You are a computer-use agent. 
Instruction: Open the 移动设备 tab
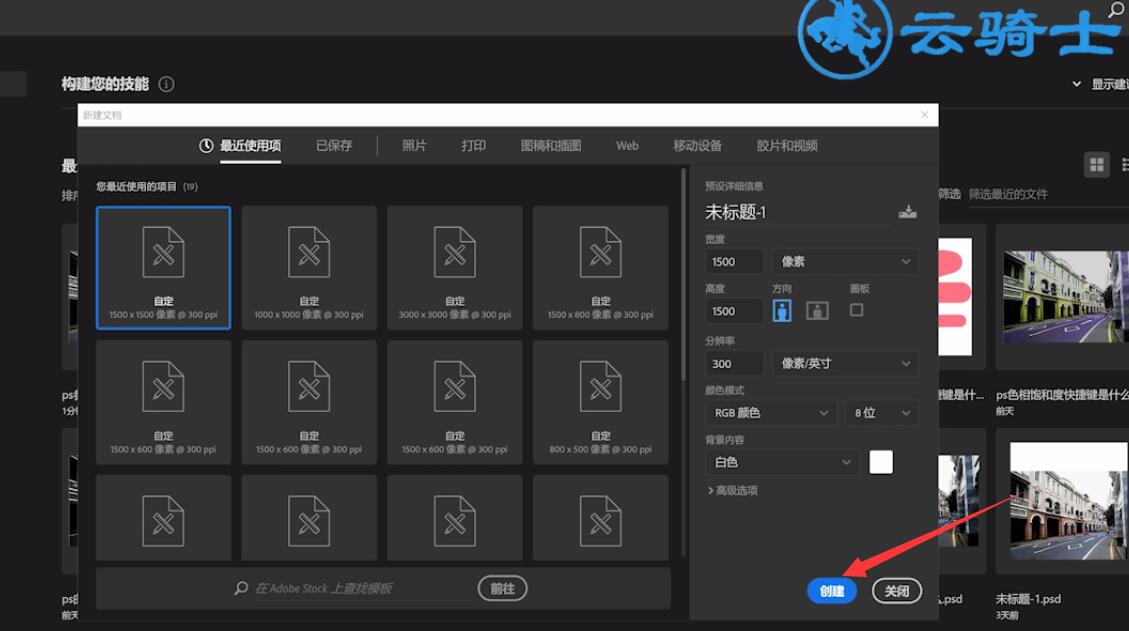[x=697, y=146]
